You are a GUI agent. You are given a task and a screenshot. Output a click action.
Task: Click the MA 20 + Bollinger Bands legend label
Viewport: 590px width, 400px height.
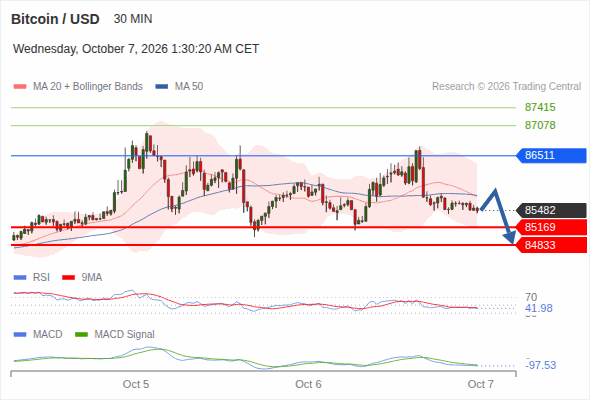tap(88, 87)
